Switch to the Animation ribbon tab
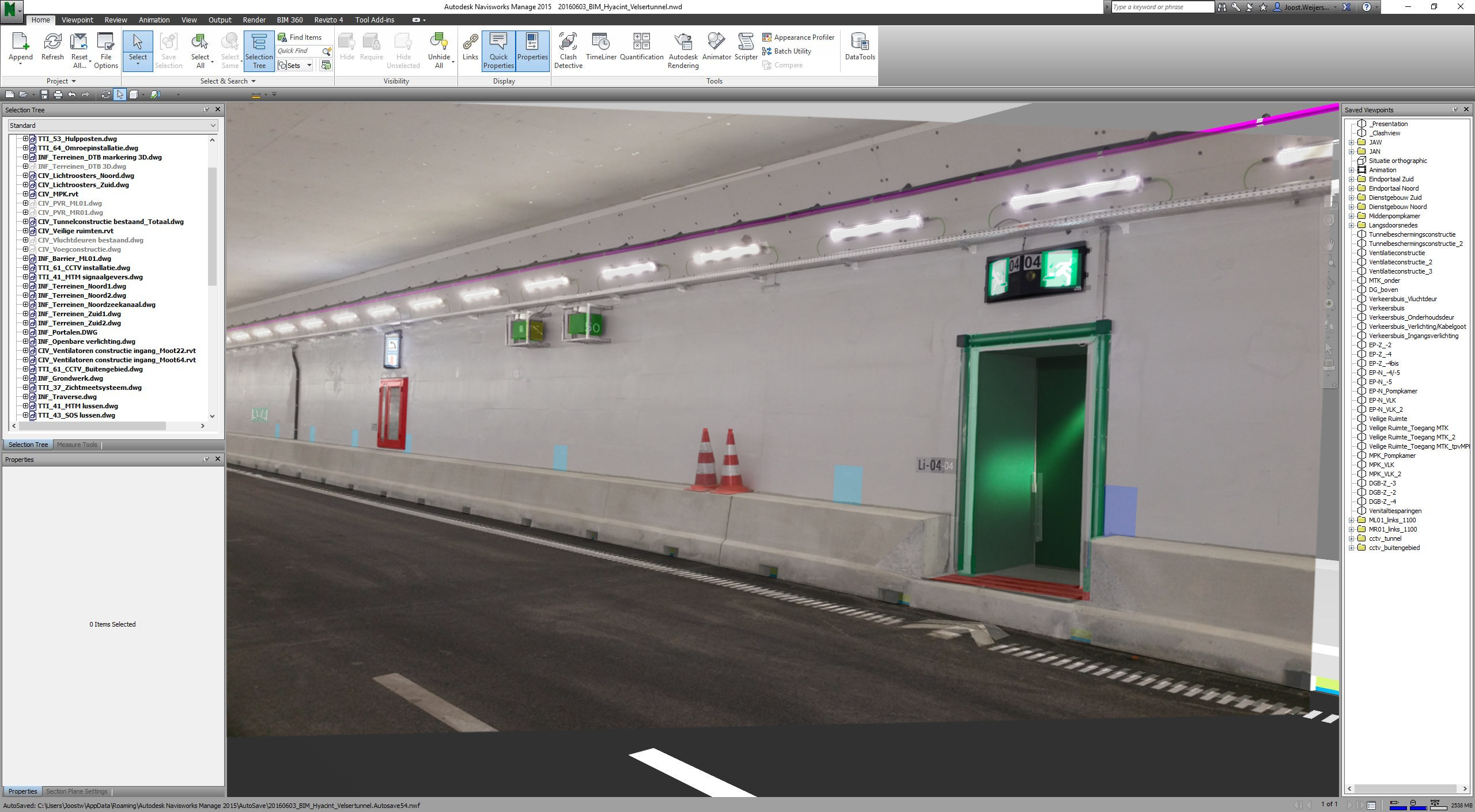This screenshot has width=1475, height=812. pos(154,20)
